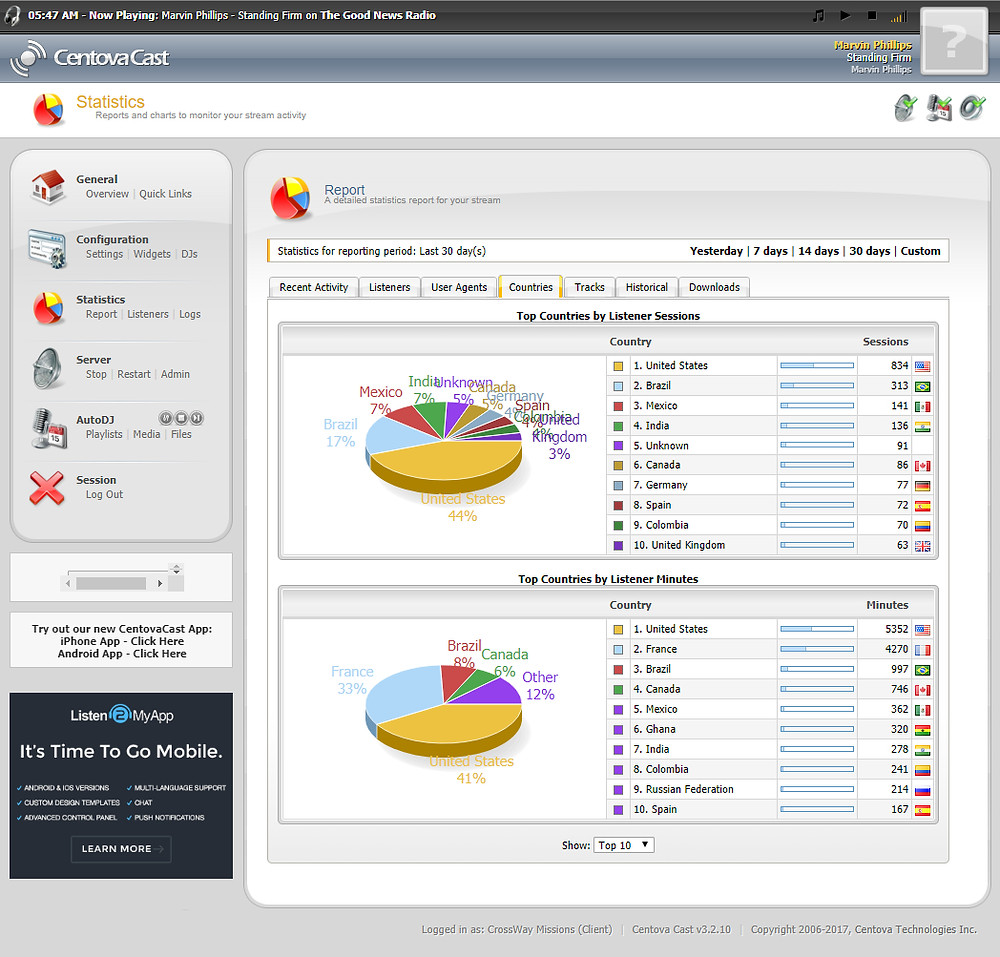Click the AutoDJ mixer settings round button
1000x957 pixels.
(166, 418)
